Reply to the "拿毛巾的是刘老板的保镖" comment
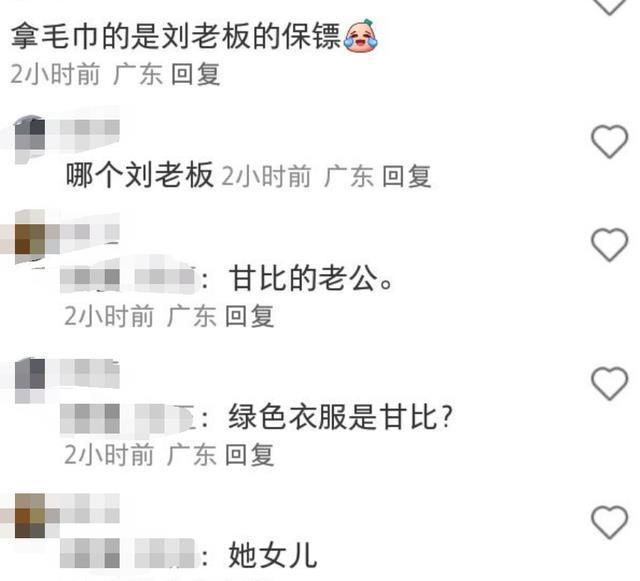Image resolution: width=640 pixels, height=581 pixels. [196, 75]
